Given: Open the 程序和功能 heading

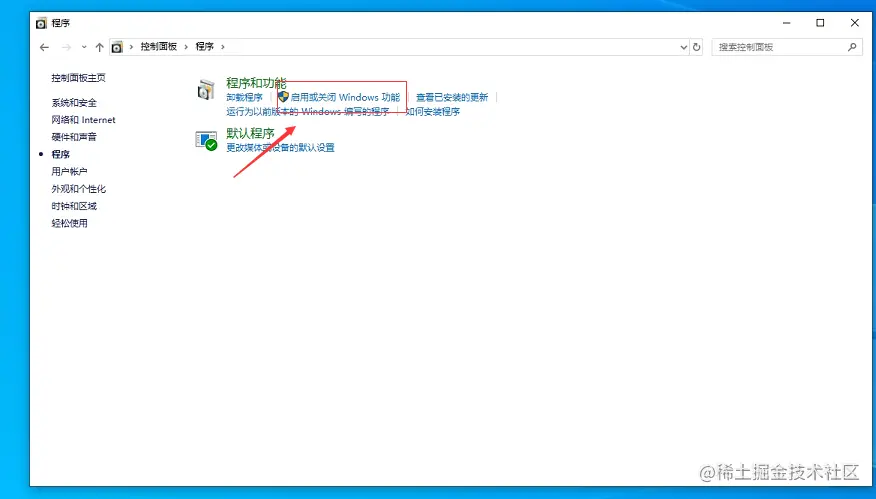Looking at the screenshot, I should pyautogui.click(x=256, y=83).
